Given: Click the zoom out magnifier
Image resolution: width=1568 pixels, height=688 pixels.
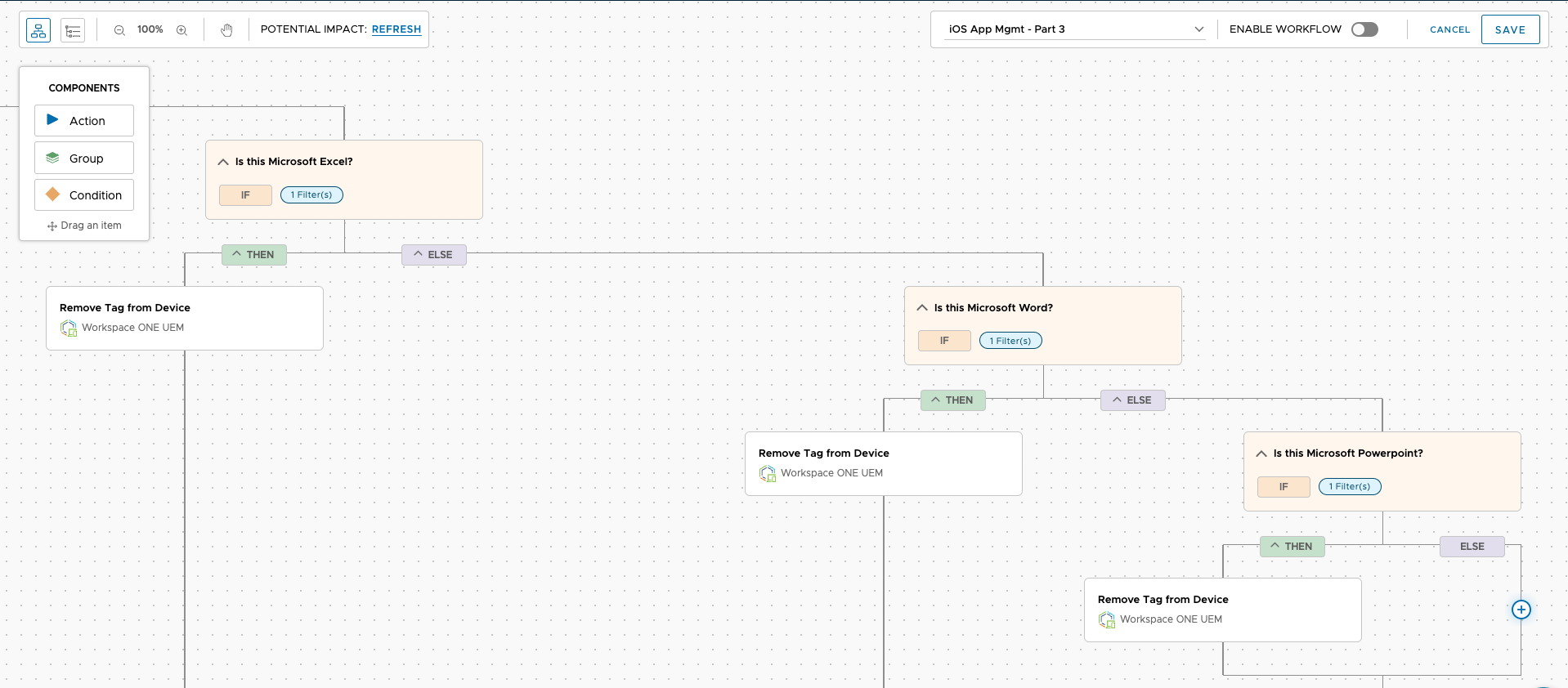Looking at the screenshot, I should point(119,30).
